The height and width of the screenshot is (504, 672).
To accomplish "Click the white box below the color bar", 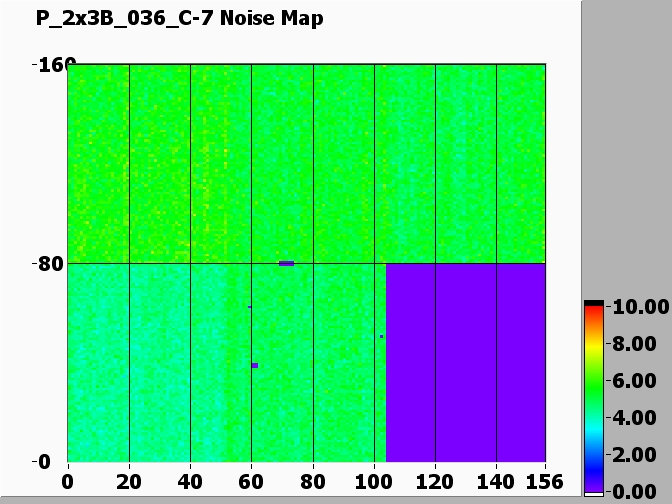I will point(594,494).
